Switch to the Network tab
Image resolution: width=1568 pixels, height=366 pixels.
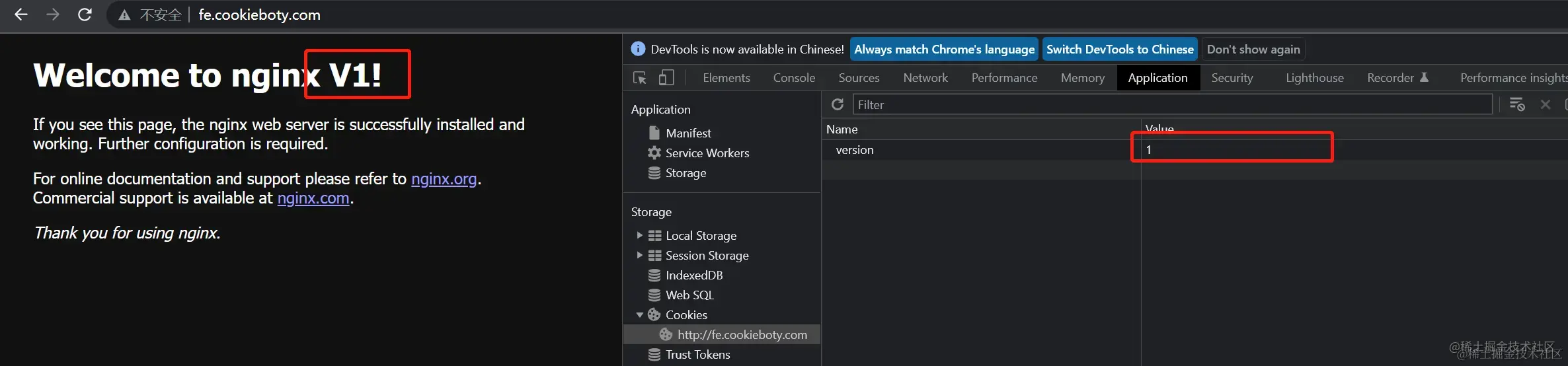[x=925, y=78]
